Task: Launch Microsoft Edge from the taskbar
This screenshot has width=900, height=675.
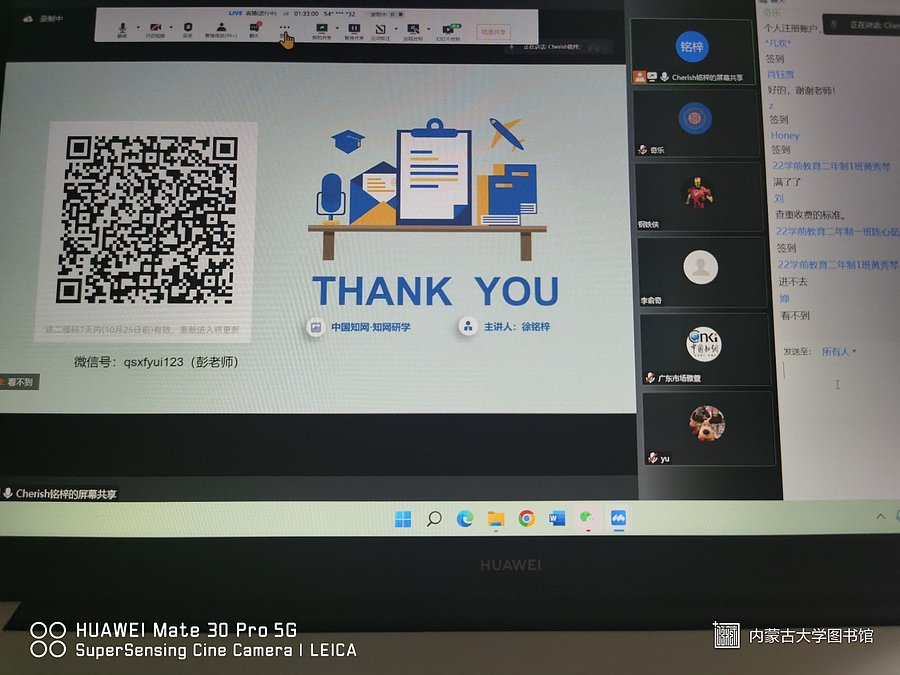Action: pos(465,519)
